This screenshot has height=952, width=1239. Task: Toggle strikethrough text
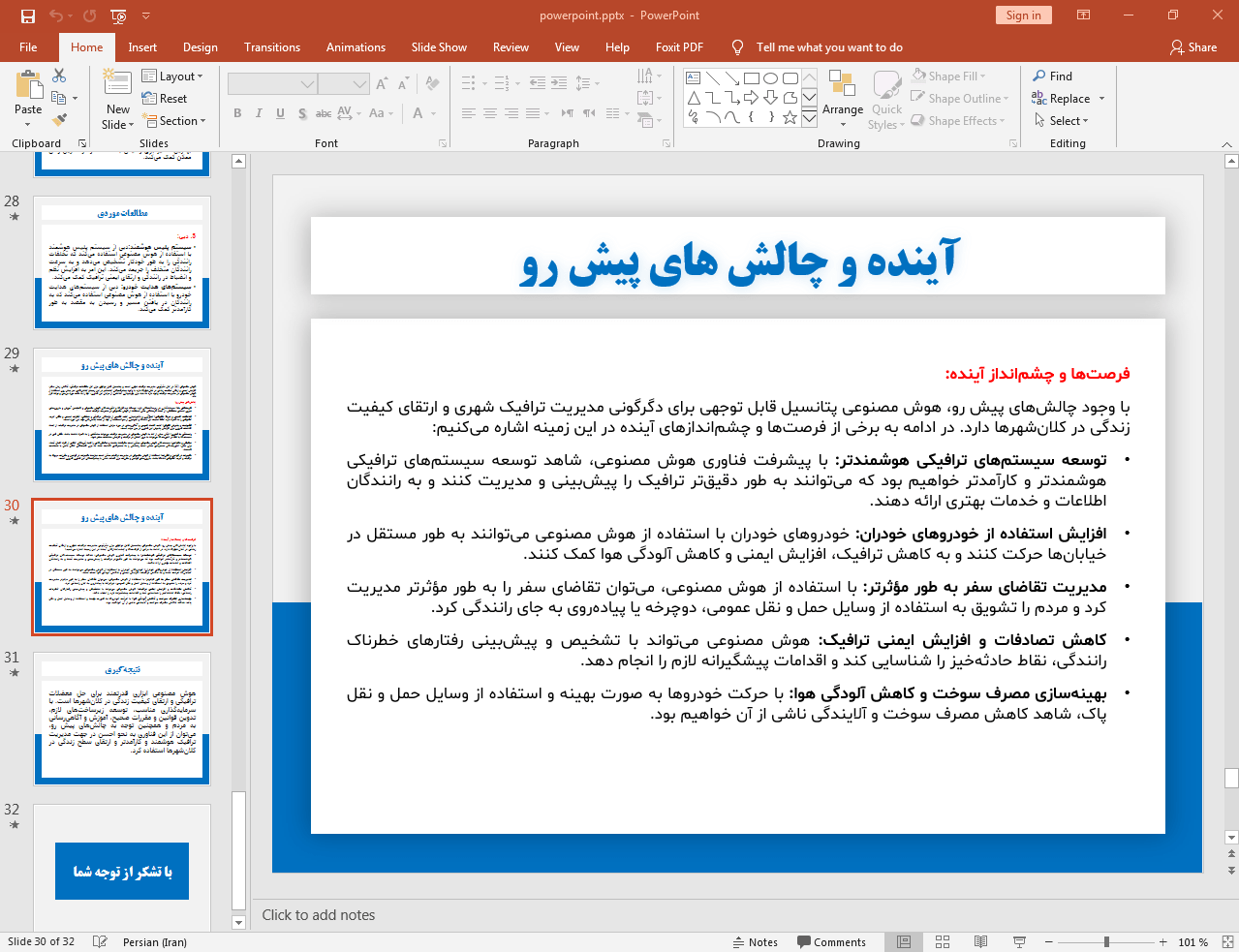(324, 113)
